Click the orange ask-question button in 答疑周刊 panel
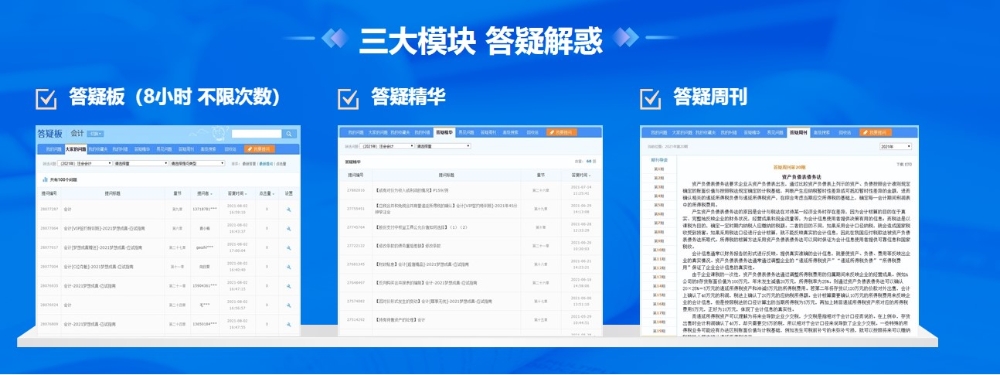Viewport: 1000px width, 375px height. pos(876,133)
